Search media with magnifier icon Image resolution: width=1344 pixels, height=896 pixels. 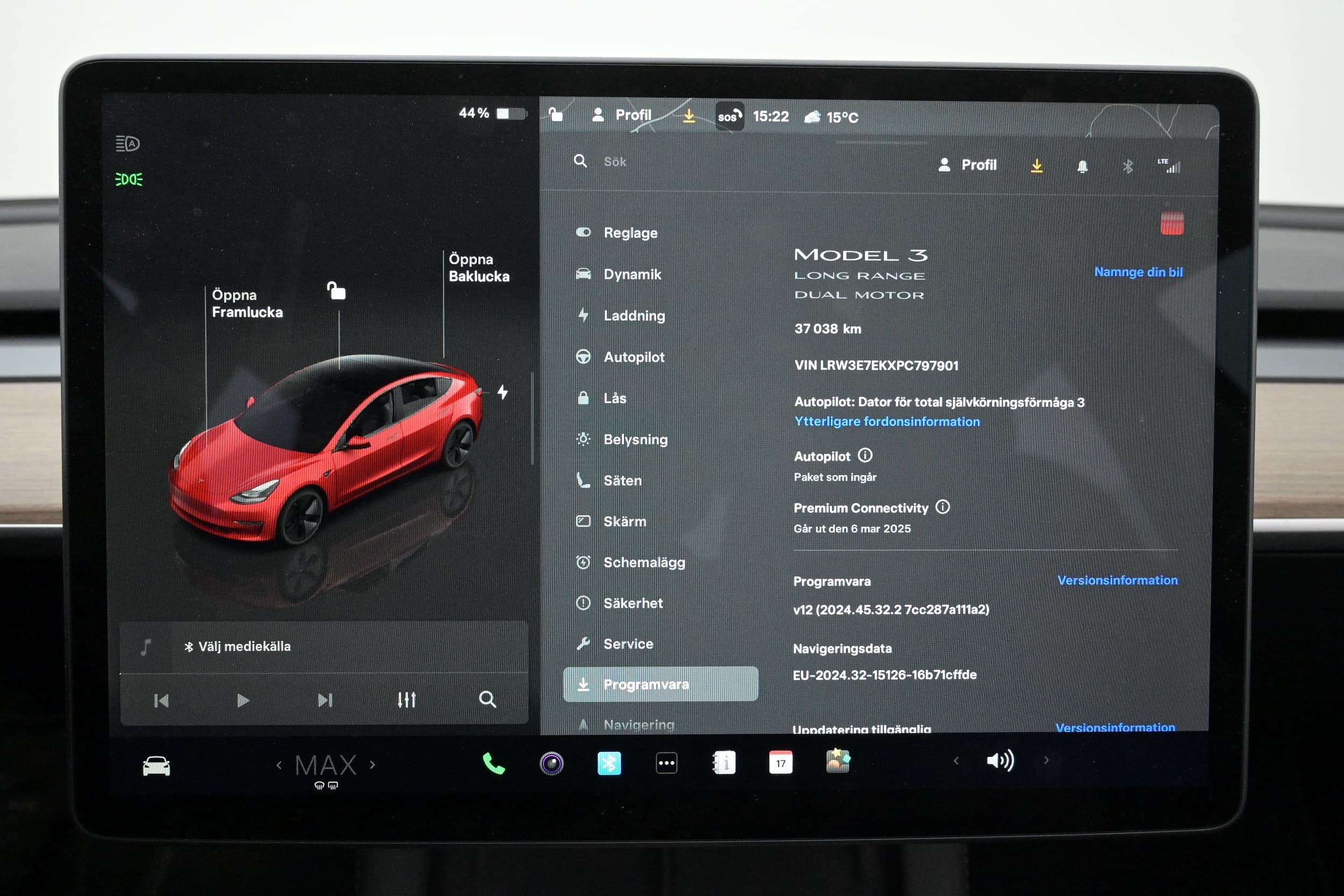point(487,699)
